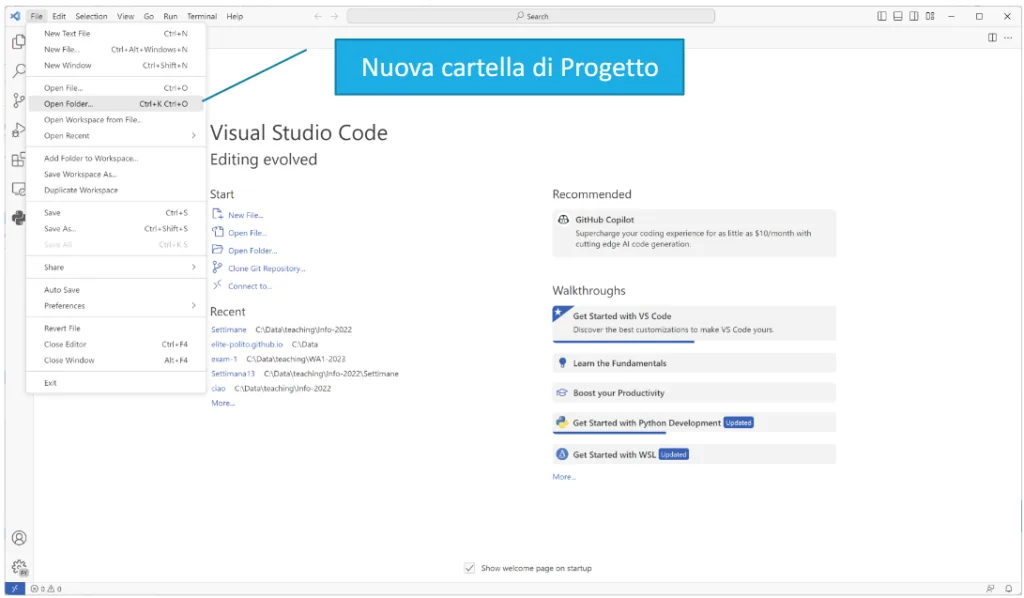Image resolution: width=1024 pixels, height=598 pixels.
Task: Open the Search view in the activity bar
Action: 19,71
